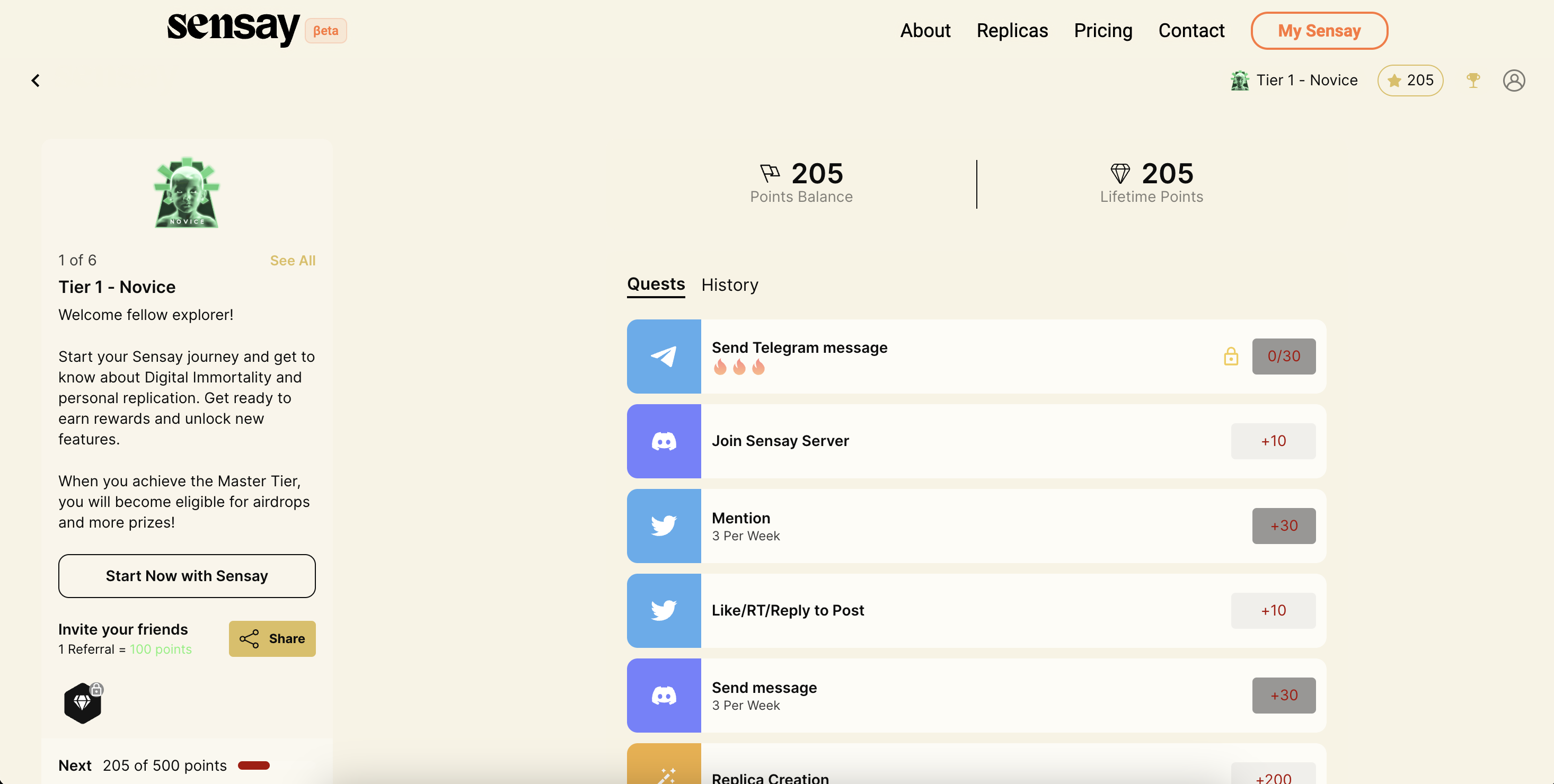Click the Lifetime Points label
This screenshot has width=1554, height=784.
(x=1151, y=197)
